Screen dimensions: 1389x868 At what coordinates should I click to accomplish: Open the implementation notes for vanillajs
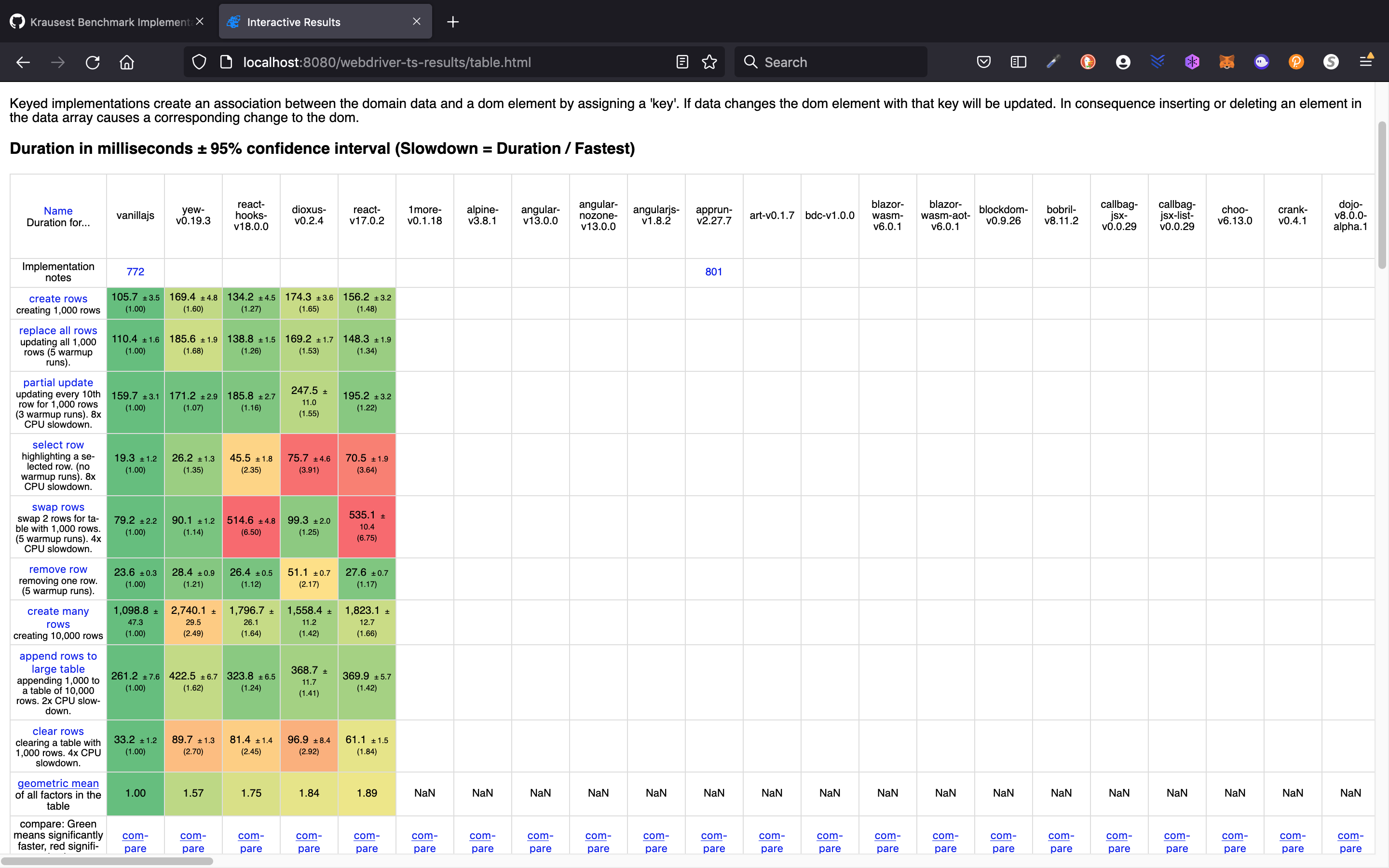point(135,271)
